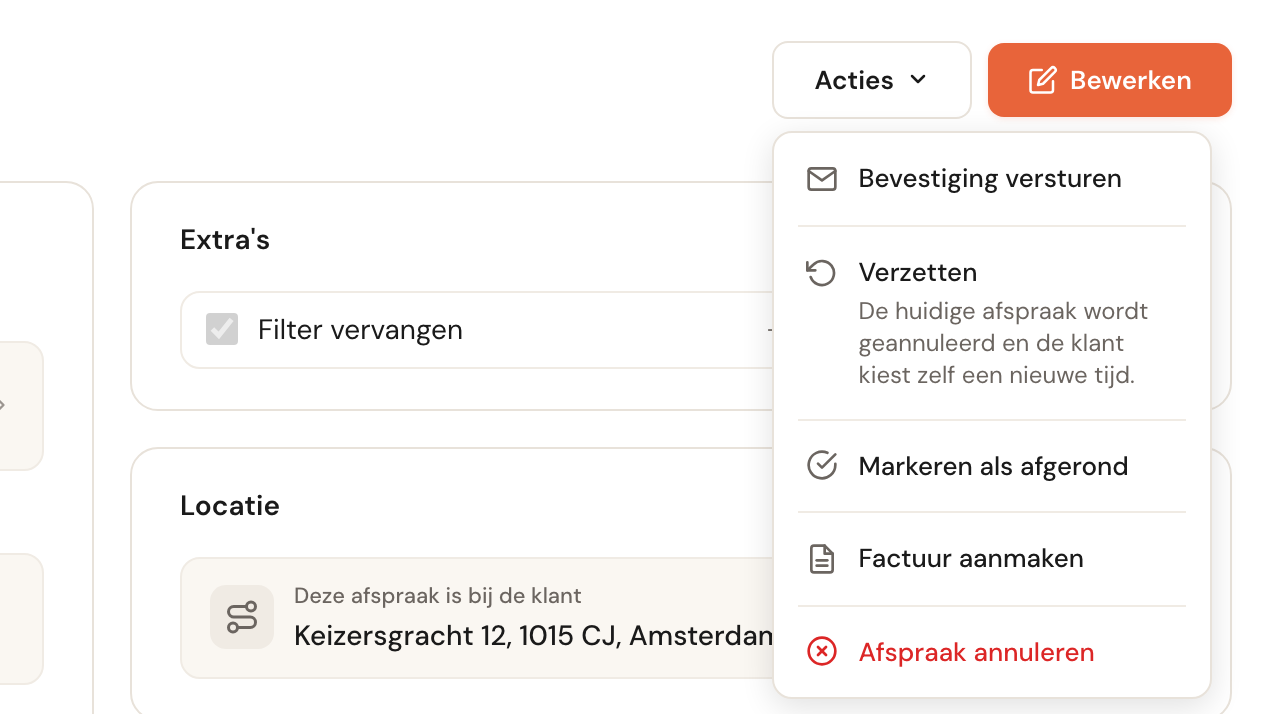This screenshot has height=714, width=1280.
Task: Click the document icon for Factuur aanmaken
Action: [821, 558]
